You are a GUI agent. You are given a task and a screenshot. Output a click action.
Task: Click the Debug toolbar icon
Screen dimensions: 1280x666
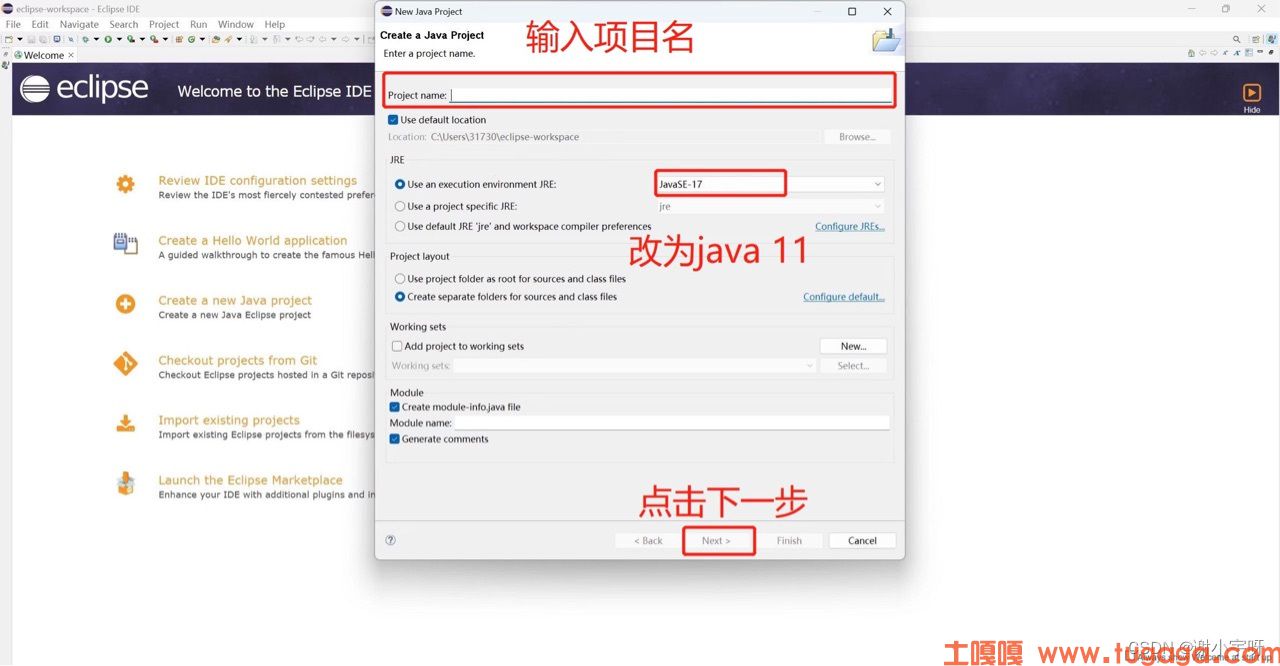86,39
